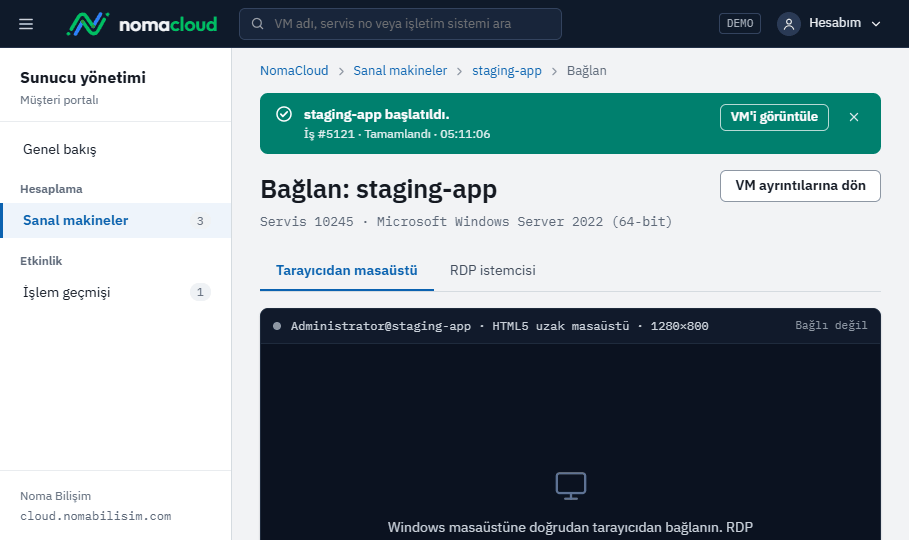Image resolution: width=909 pixels, height=540 pixels.
Task: Click the Etkinlik section heading
Action: pos(41,261)
